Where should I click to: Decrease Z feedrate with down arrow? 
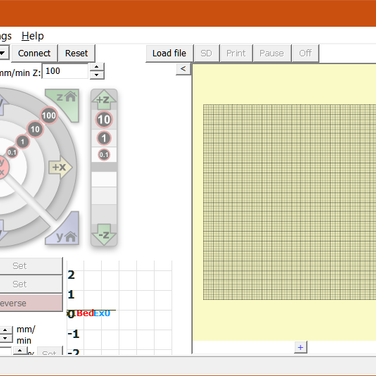[97, 75]
